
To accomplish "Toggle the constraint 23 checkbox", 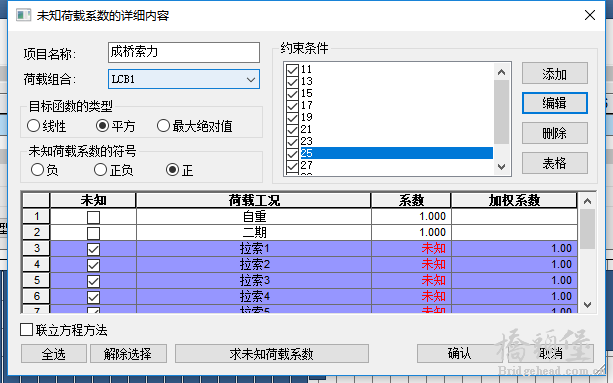I will (292, 142).
